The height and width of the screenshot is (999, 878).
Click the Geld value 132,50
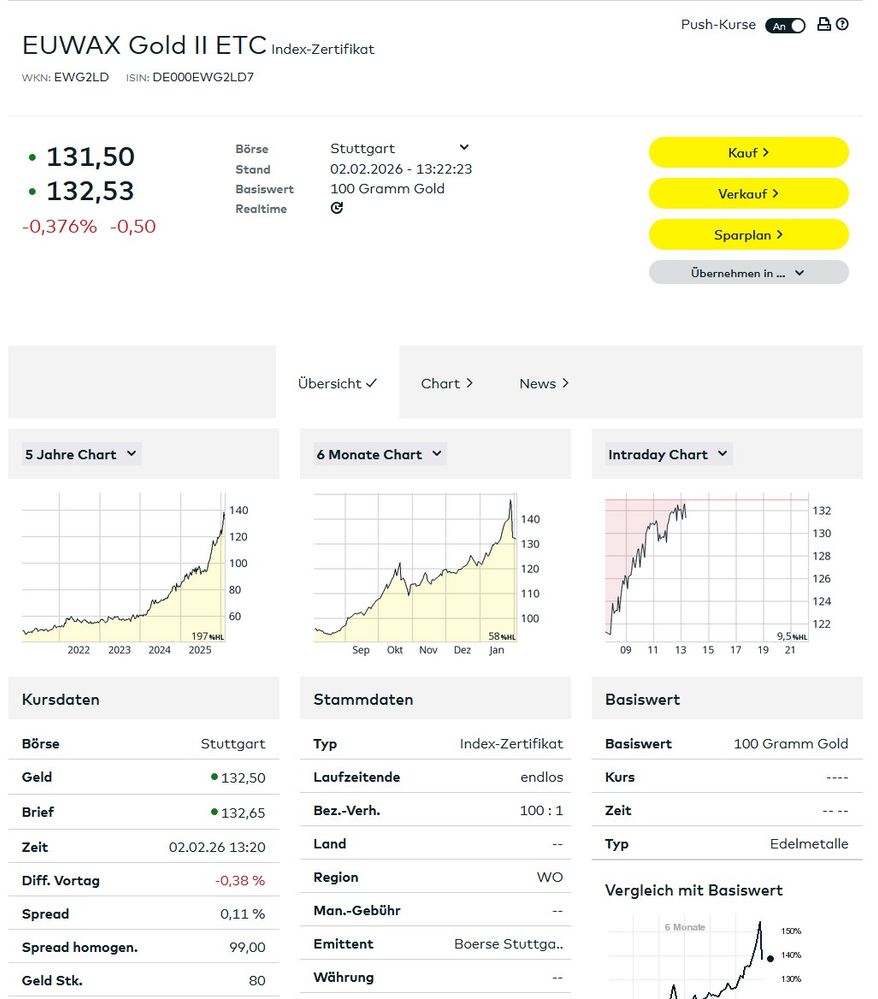pyautogui.click(x=243, y=778)
